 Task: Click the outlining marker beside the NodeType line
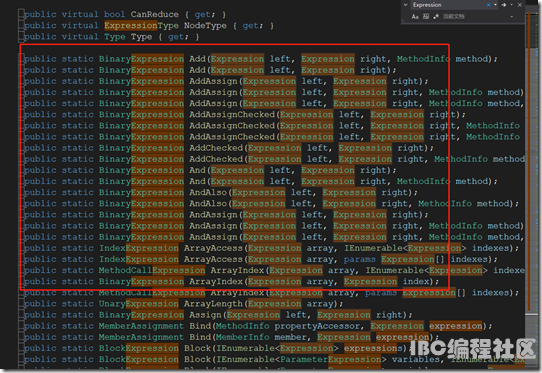(21, 26)
